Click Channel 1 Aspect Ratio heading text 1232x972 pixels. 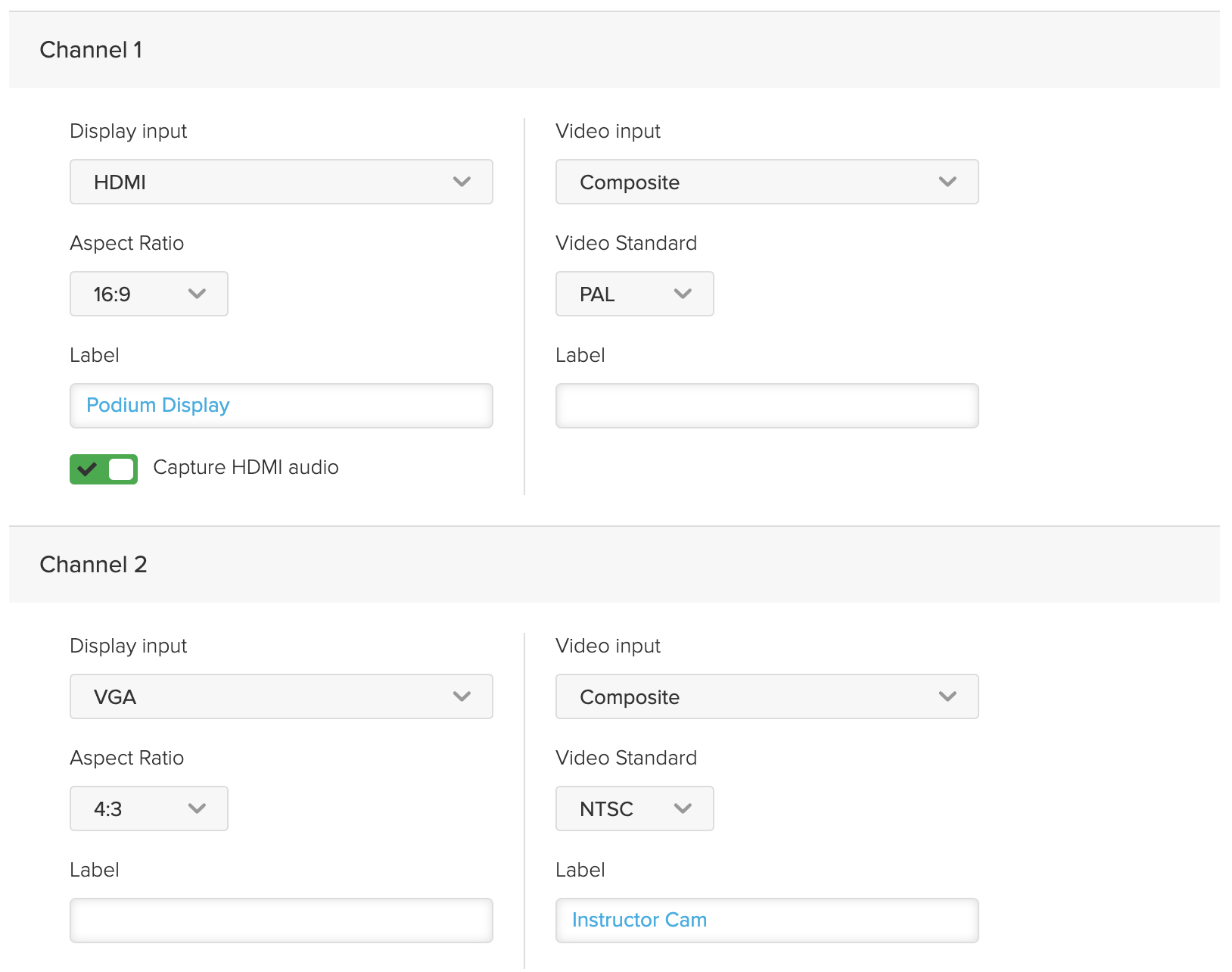coord(126,243)
